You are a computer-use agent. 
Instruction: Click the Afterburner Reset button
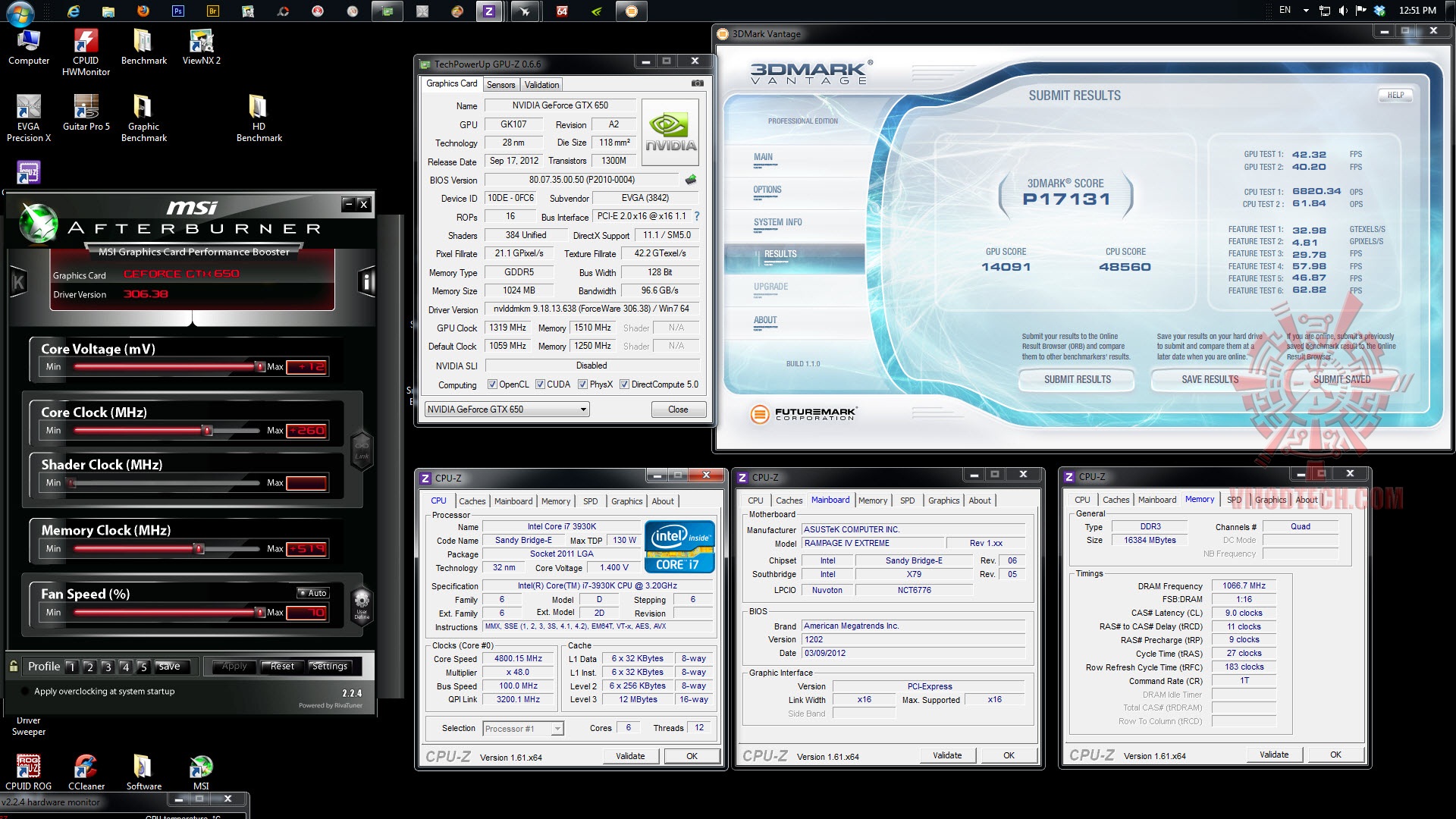(282, 667)
